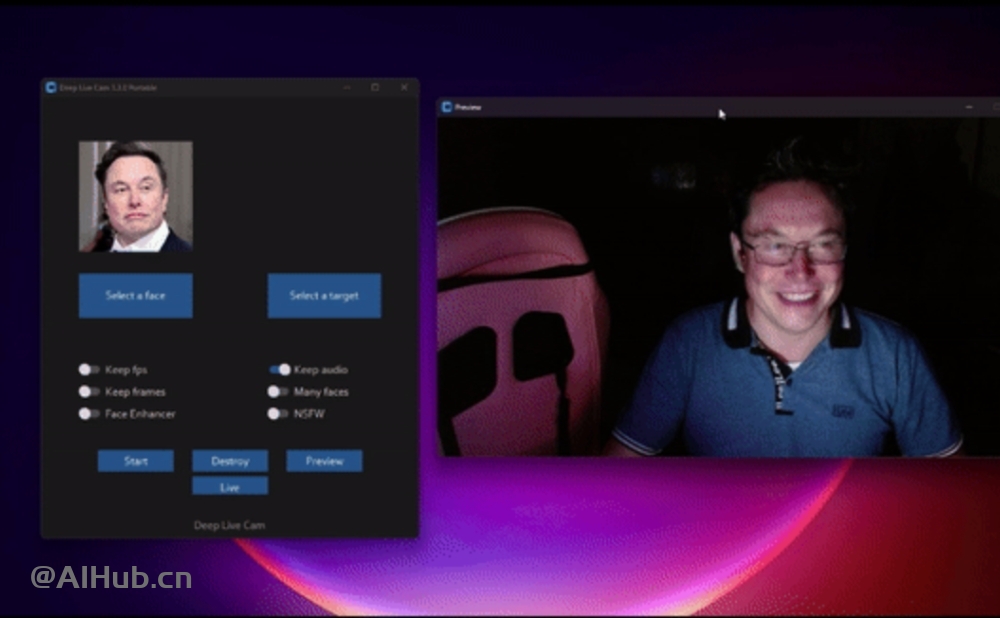Close the Deep Live Cam window
1000x618 pixels.
click(x=404, y=87)
